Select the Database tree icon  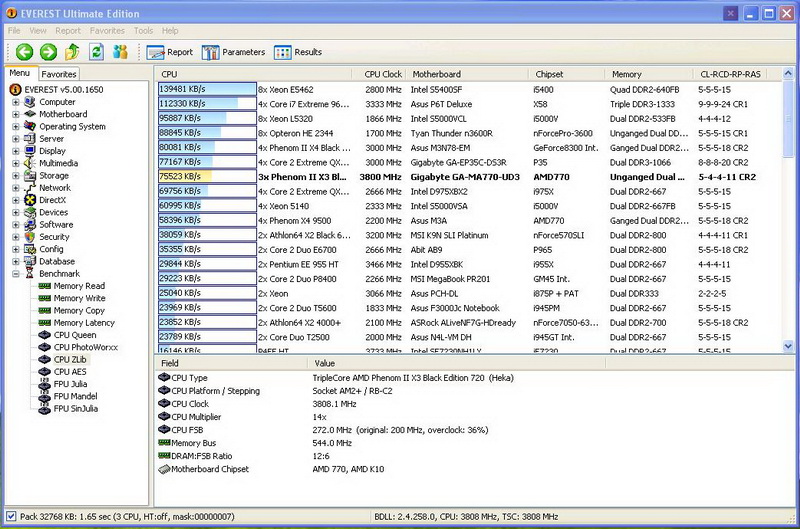tap(30, 261)
